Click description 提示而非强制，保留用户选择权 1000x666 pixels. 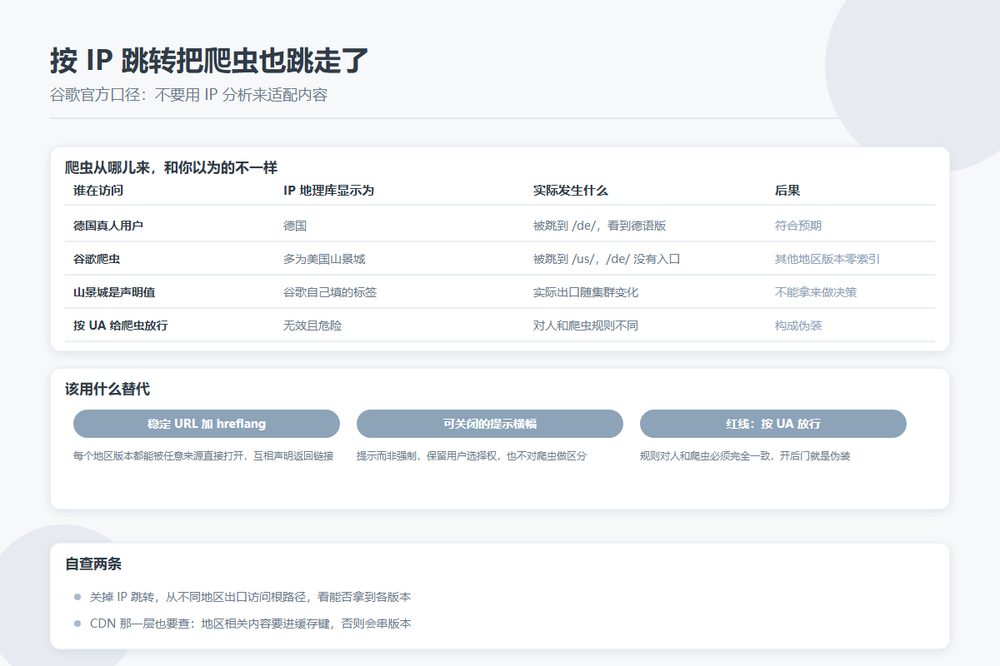[429, 456]
